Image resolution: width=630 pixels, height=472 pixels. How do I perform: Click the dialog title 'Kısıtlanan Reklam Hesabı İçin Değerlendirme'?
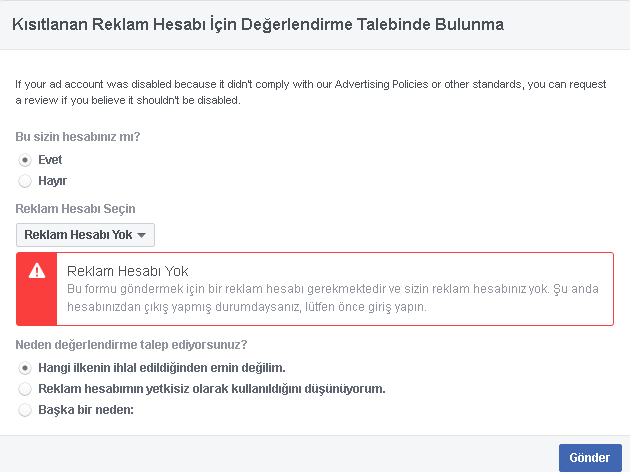click(258, 25)
